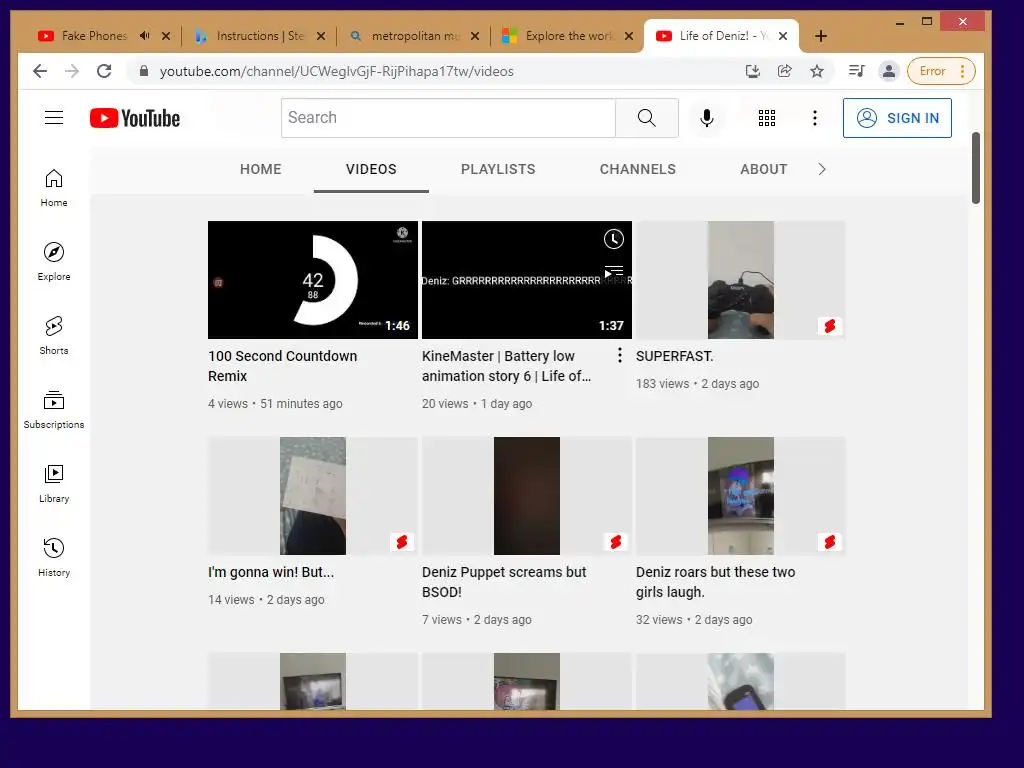Open the media controls icon in toolbar

[x=856, y=71]
